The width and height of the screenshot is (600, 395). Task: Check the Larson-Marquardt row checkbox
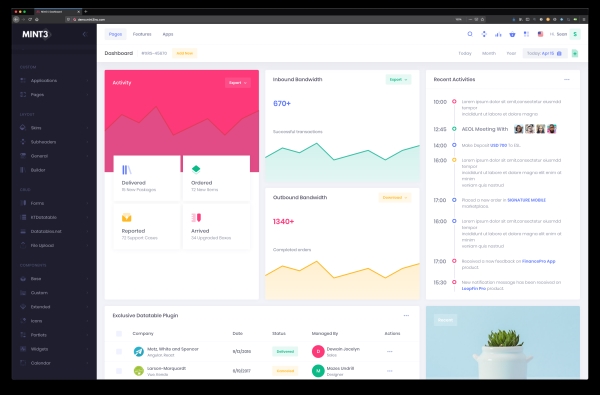pyautogui.click(x=119, y=371)
